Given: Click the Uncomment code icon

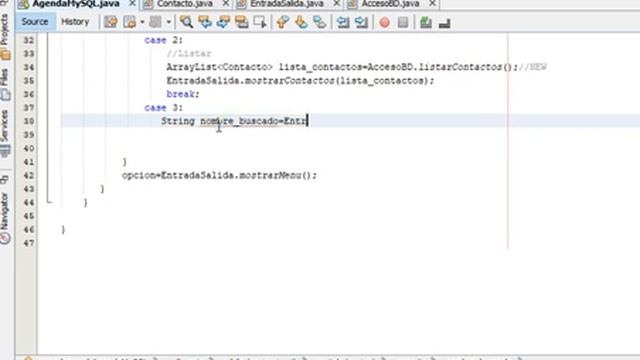Looking at the screenshot, I should point(444,23).
